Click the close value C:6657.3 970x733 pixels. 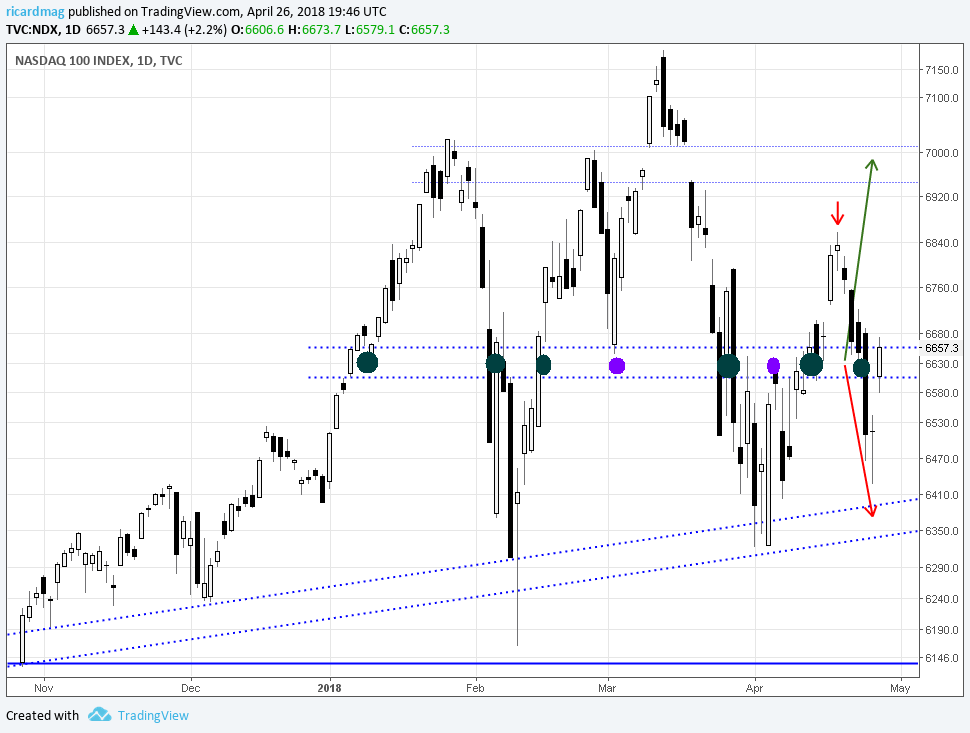point(424,30)
